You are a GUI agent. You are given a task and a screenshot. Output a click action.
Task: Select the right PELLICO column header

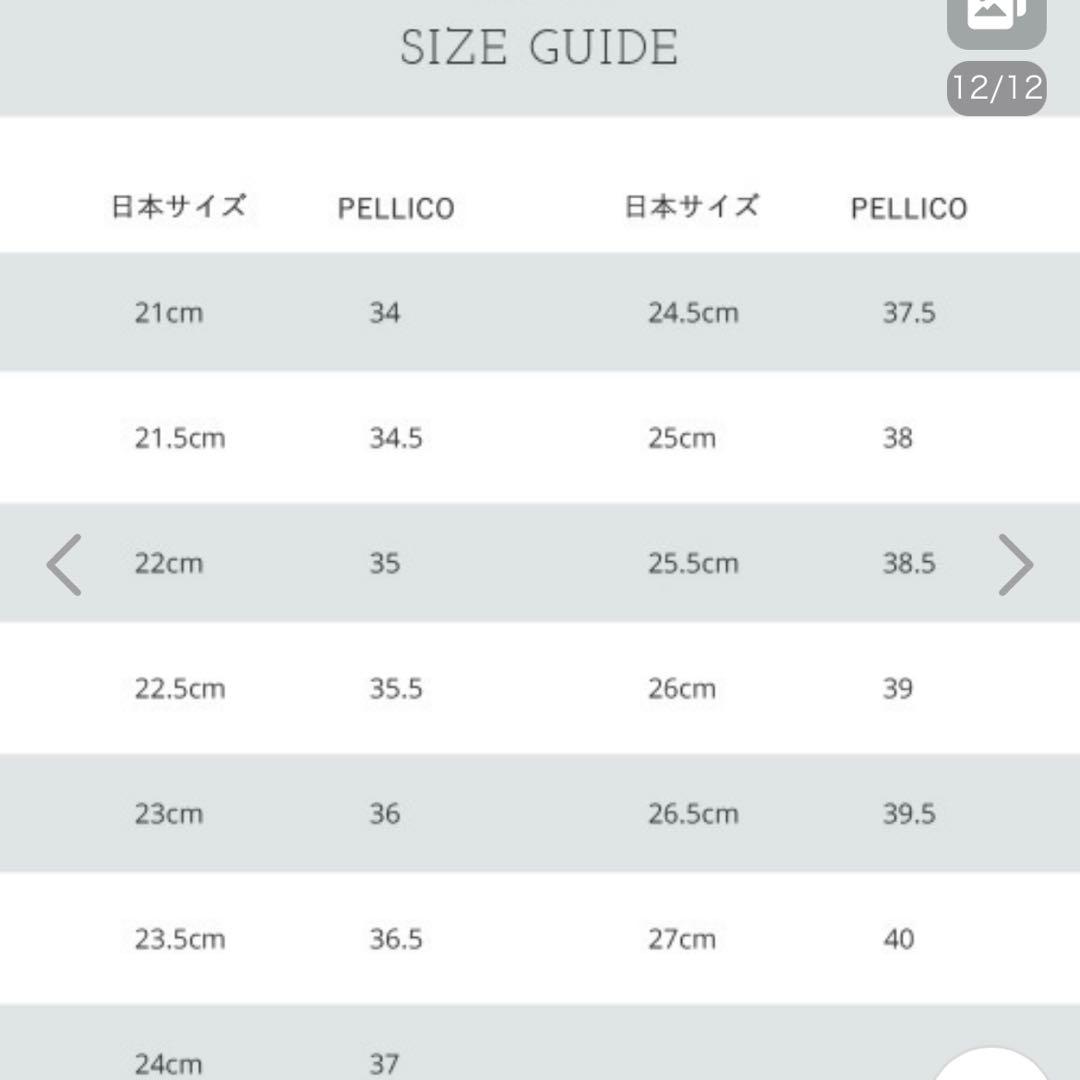(908, 208)
